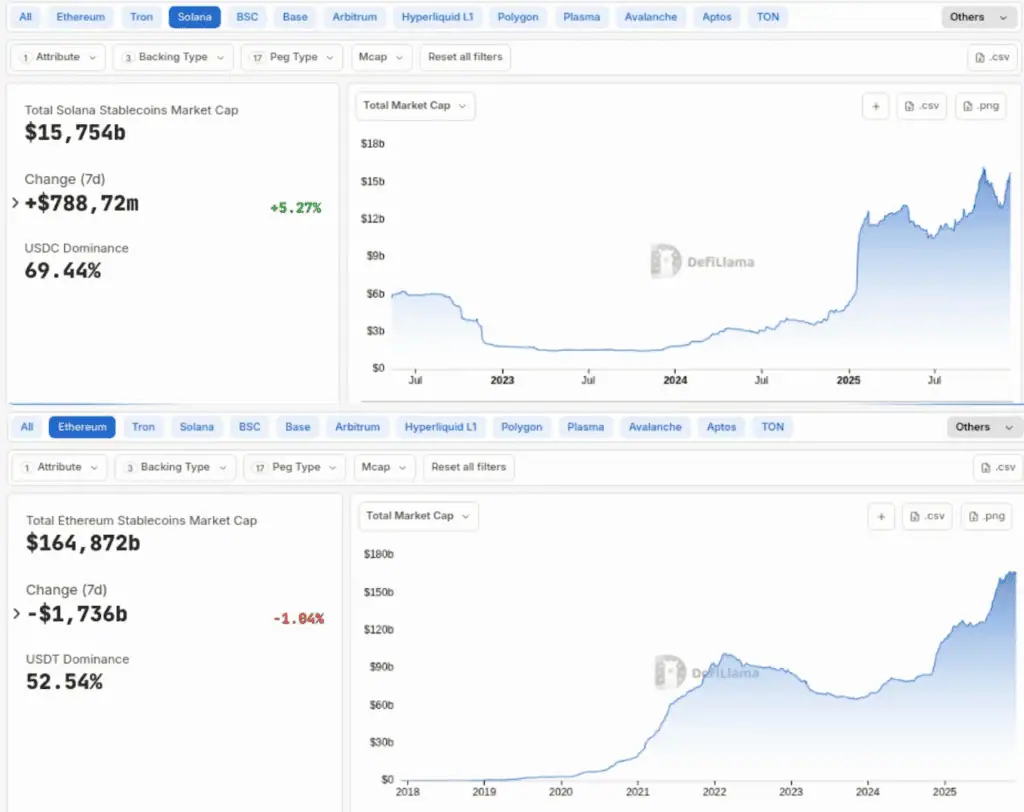1024x812 pixels.
Task: Select the Tron tab in top row
Action: (141, 17)
